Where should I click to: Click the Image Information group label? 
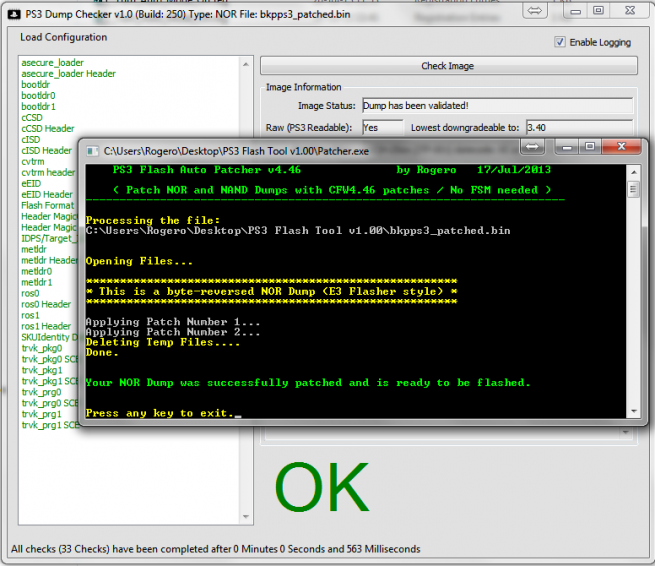pyautogui.click(x=304, y=87)
